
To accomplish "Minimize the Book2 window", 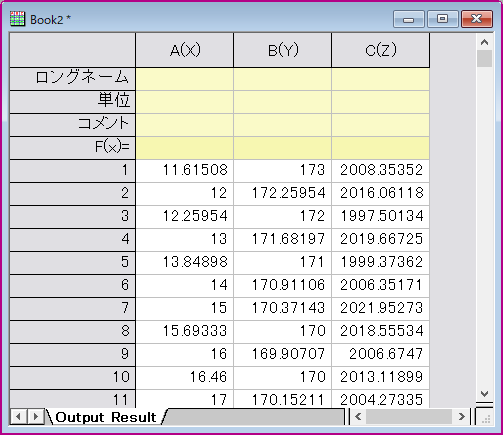I will point(409,19).
